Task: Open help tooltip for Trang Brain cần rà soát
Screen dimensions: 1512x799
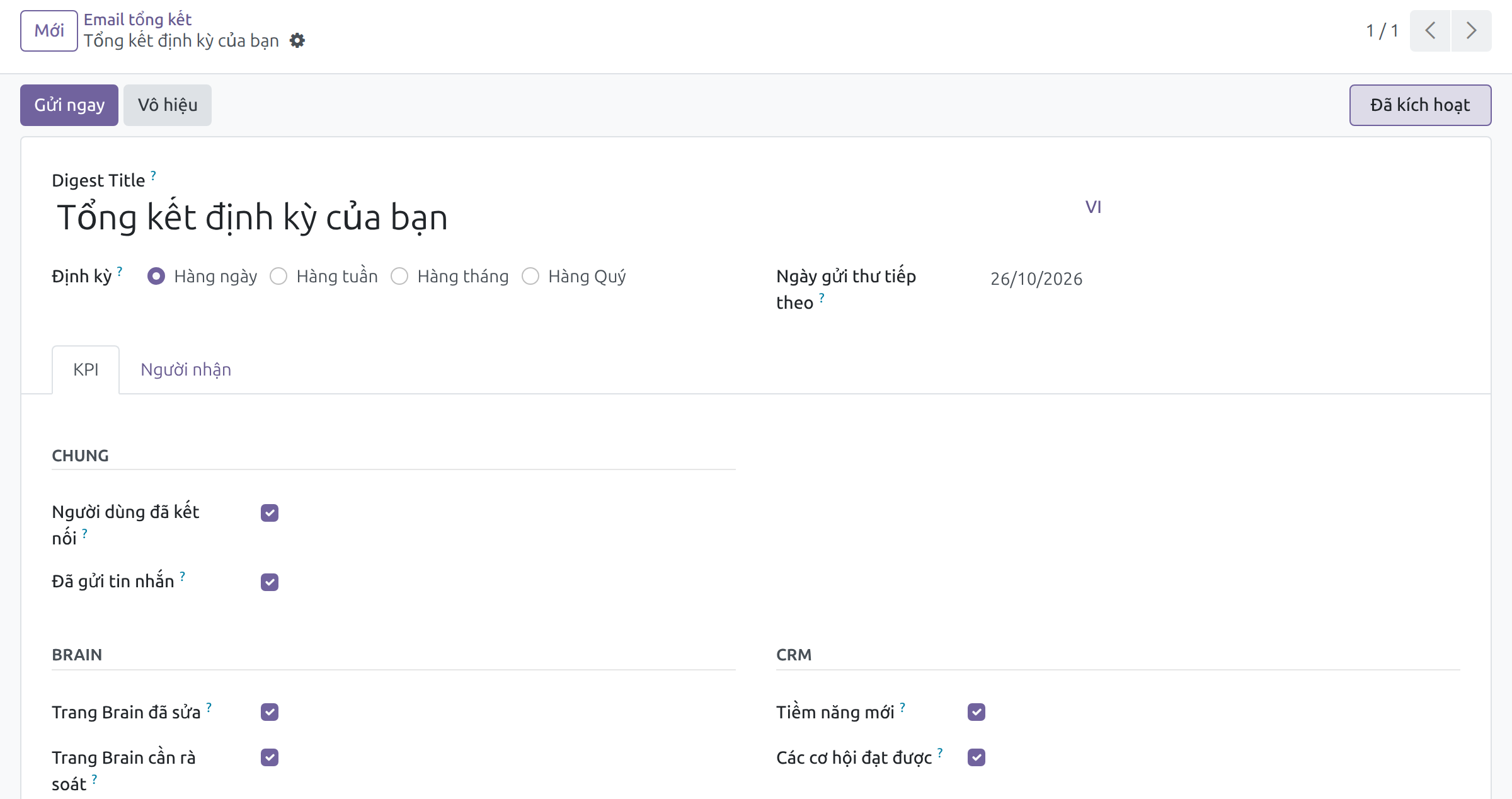Action: pos(94,779)
